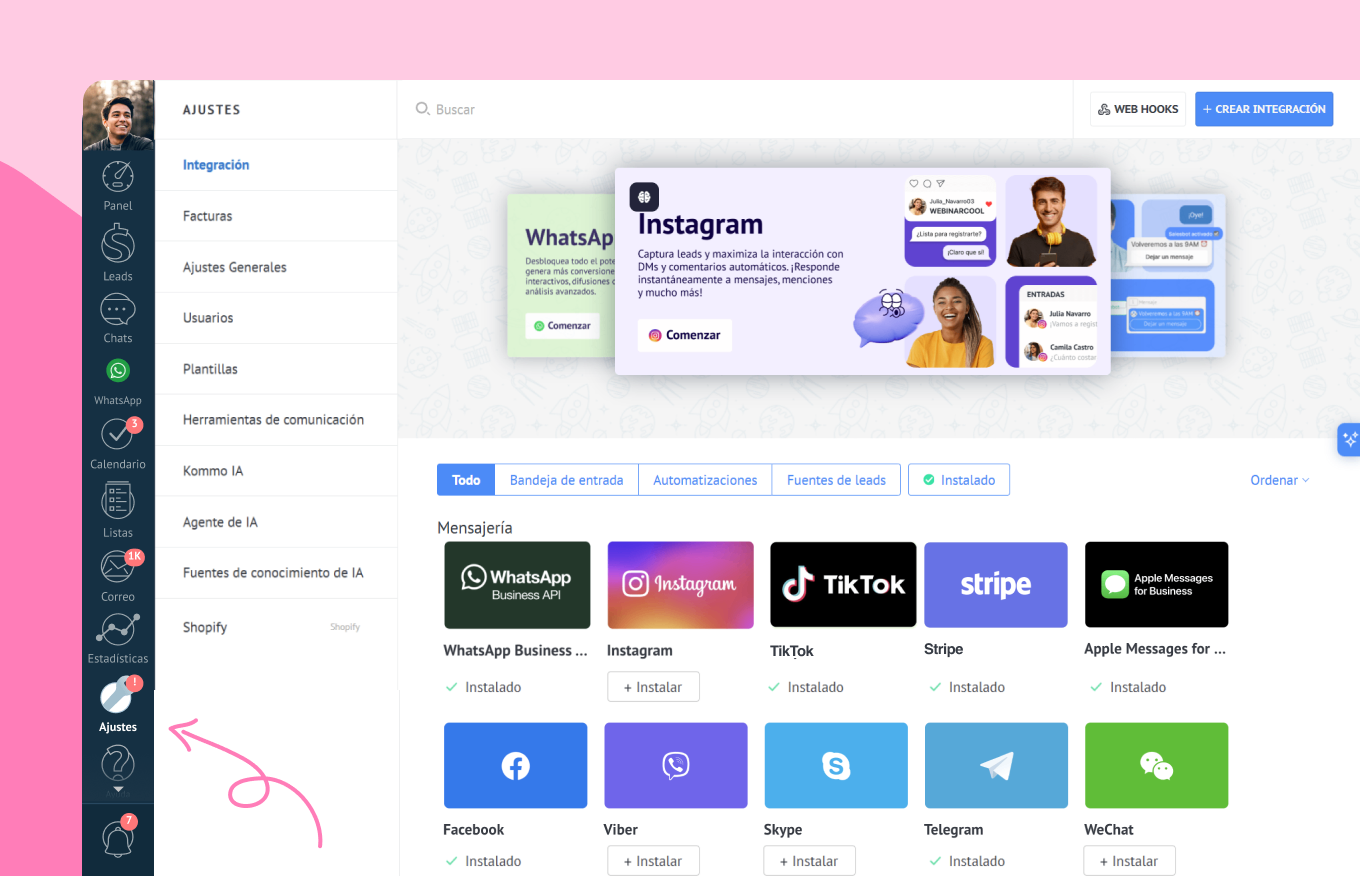The height and width of the screenshot is (876, 1360).
Task: Open the Listas sidebar icon
Action: (x=118, y=500)
